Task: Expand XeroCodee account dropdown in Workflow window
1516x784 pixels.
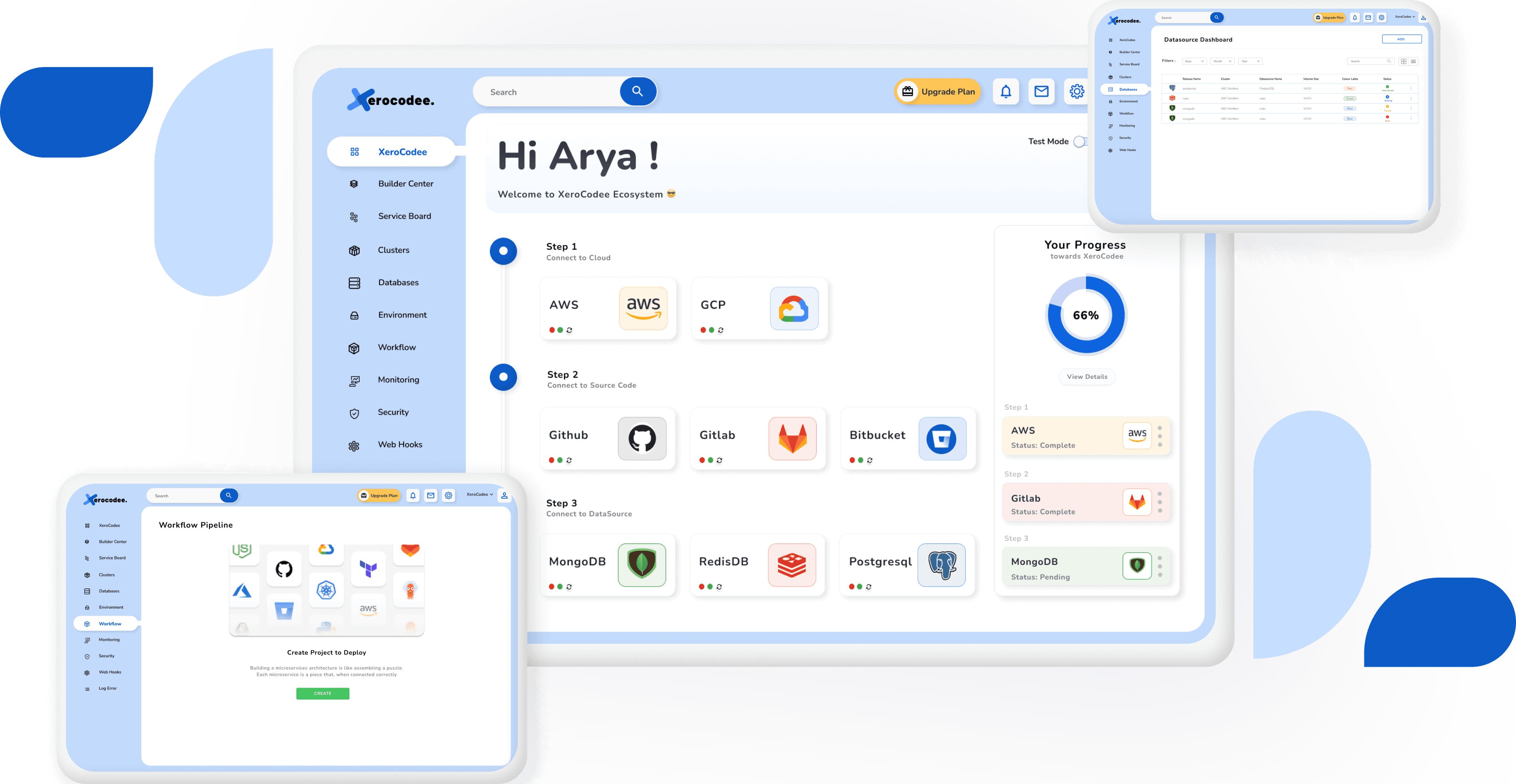Action: click(x=480, y=495)
